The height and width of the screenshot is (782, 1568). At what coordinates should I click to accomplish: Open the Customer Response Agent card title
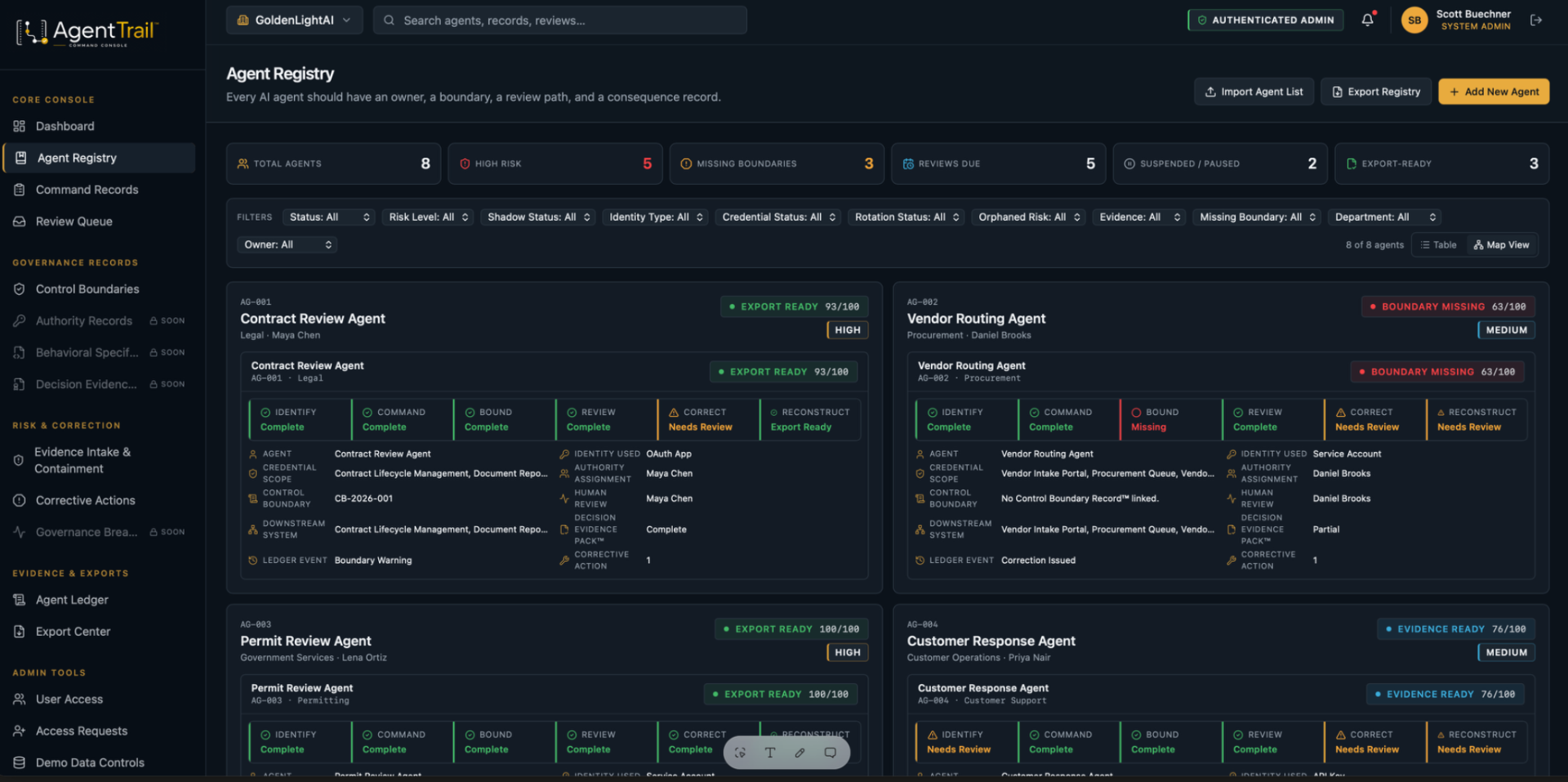point(991,641)
